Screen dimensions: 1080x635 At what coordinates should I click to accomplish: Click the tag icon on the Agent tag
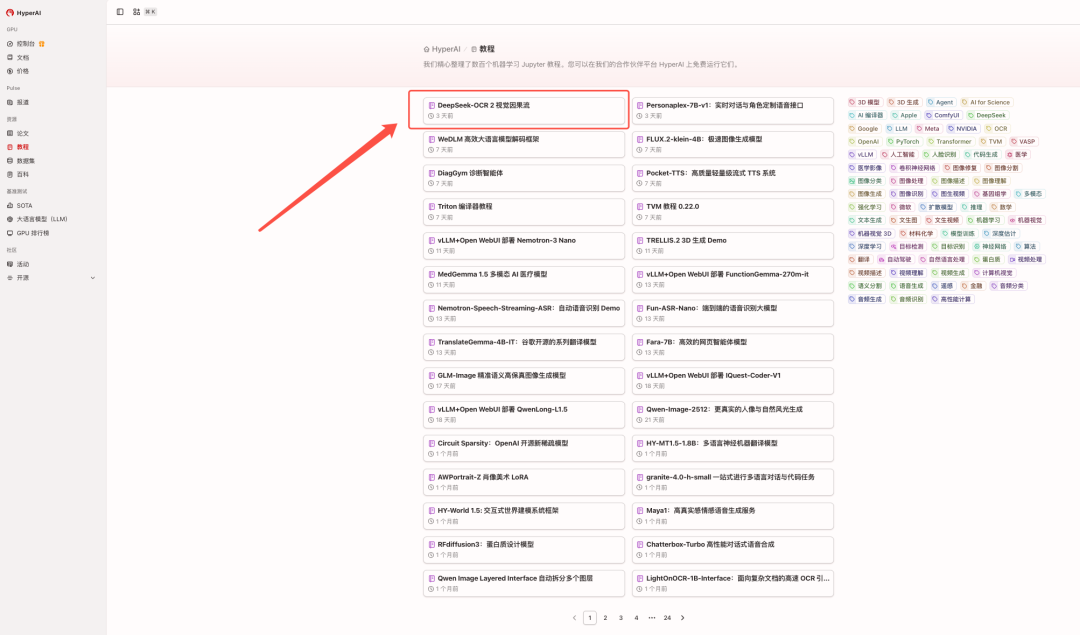pos(931,102)
